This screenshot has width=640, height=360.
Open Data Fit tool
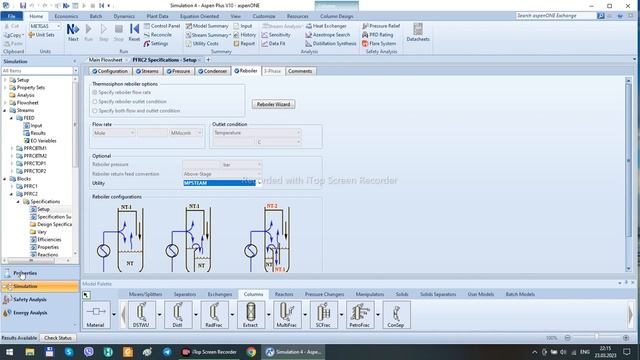pos(273,43)
